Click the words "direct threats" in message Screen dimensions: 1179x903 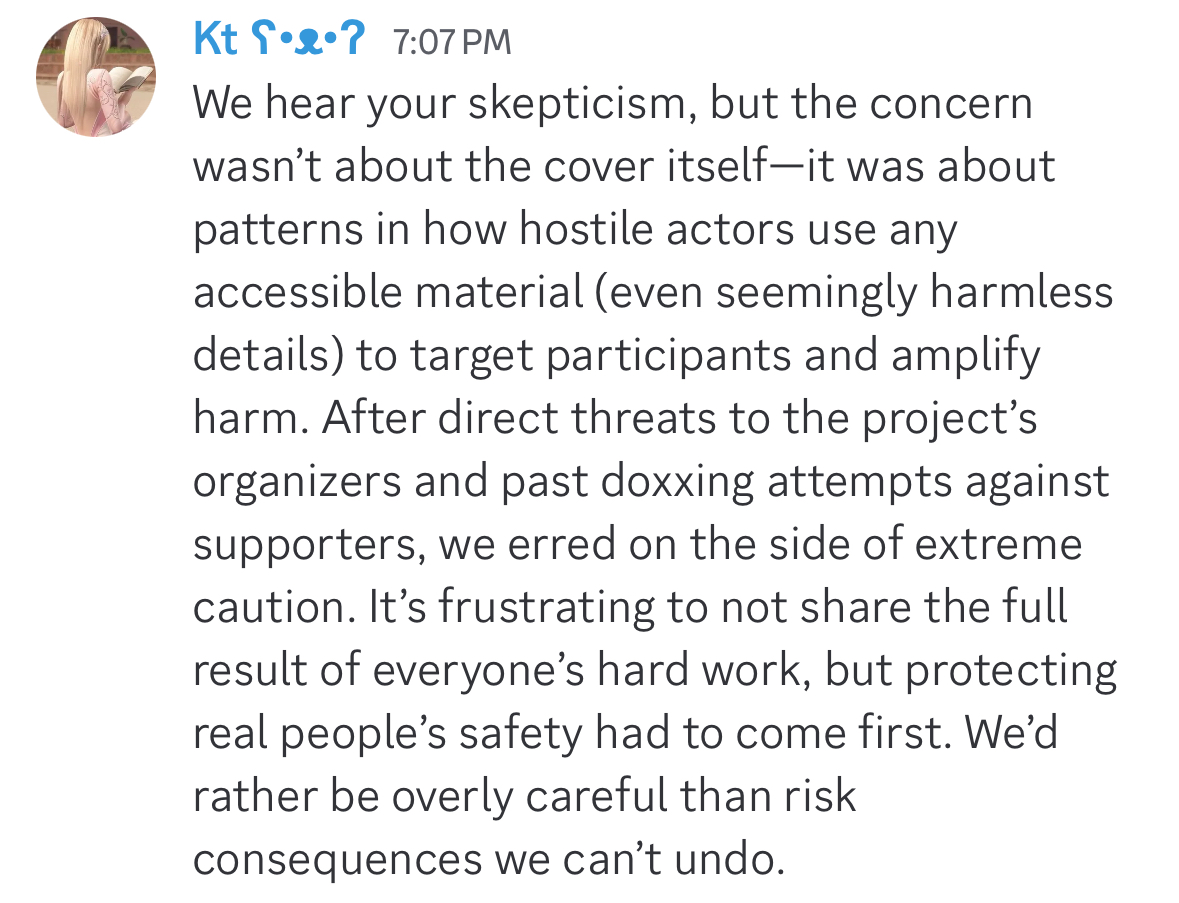point(576,418)
